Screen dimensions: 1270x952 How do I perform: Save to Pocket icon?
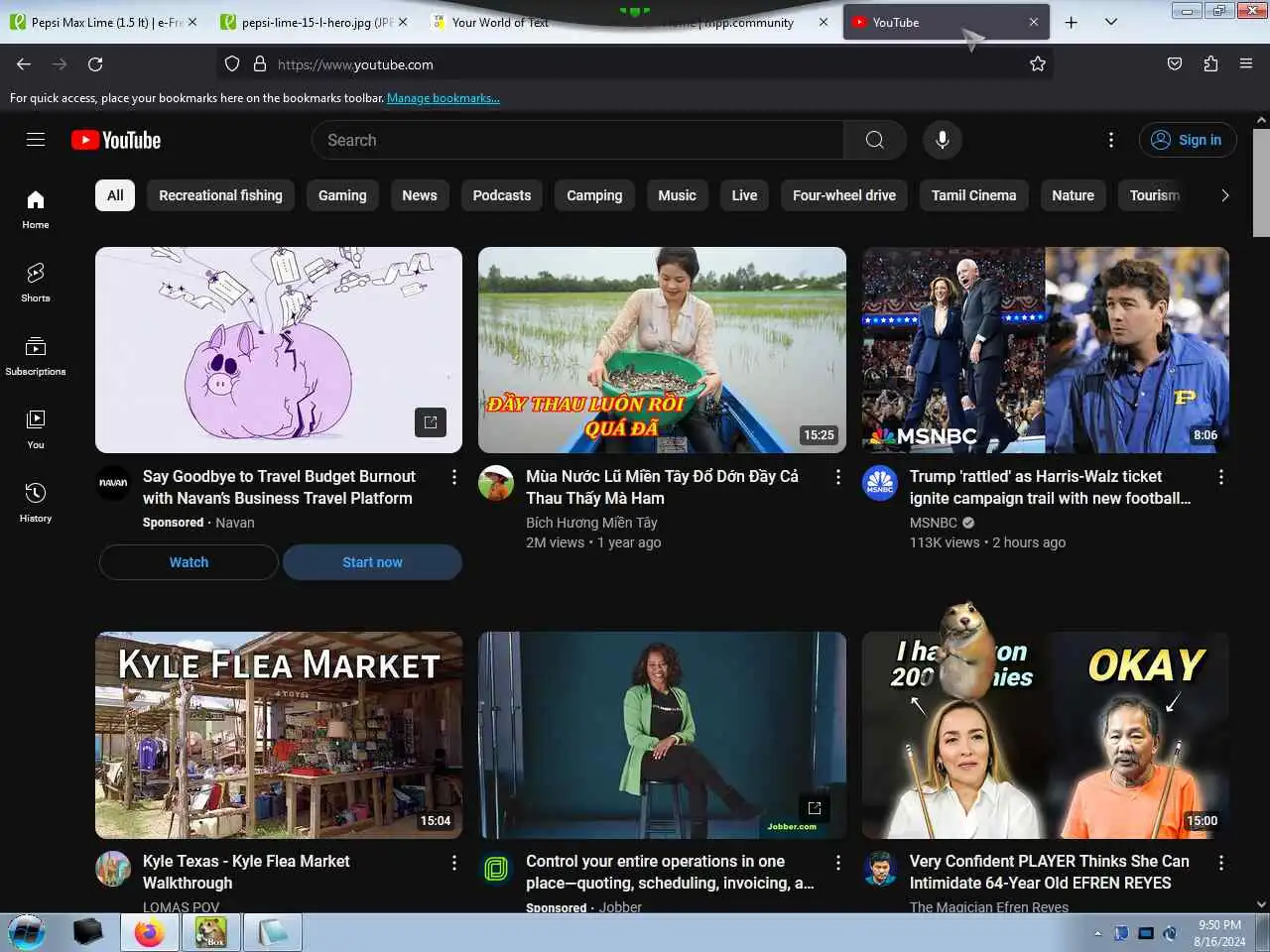point(1175,64)
